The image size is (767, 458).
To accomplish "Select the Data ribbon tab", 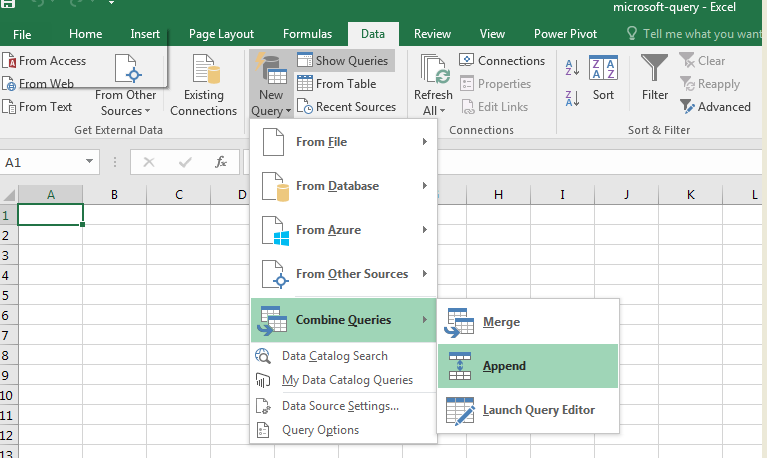I will [373, 34].
